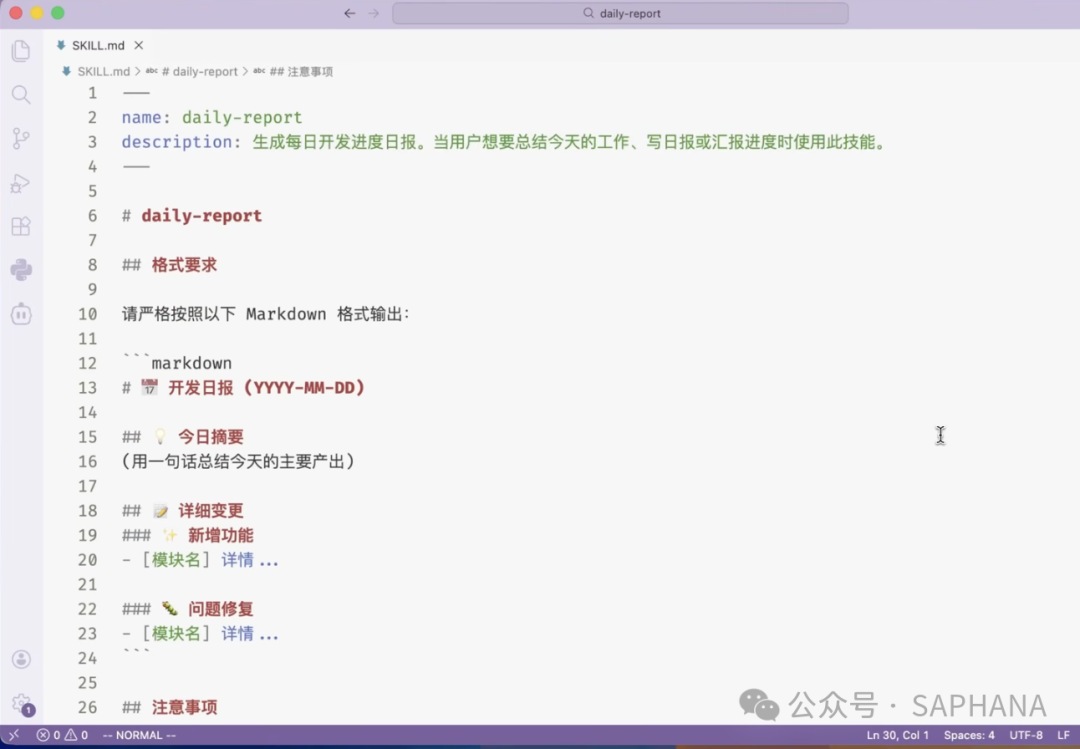Toggle the error and warning counter
This screenshot has height=749, width=1080.
(x=60, y=735)
